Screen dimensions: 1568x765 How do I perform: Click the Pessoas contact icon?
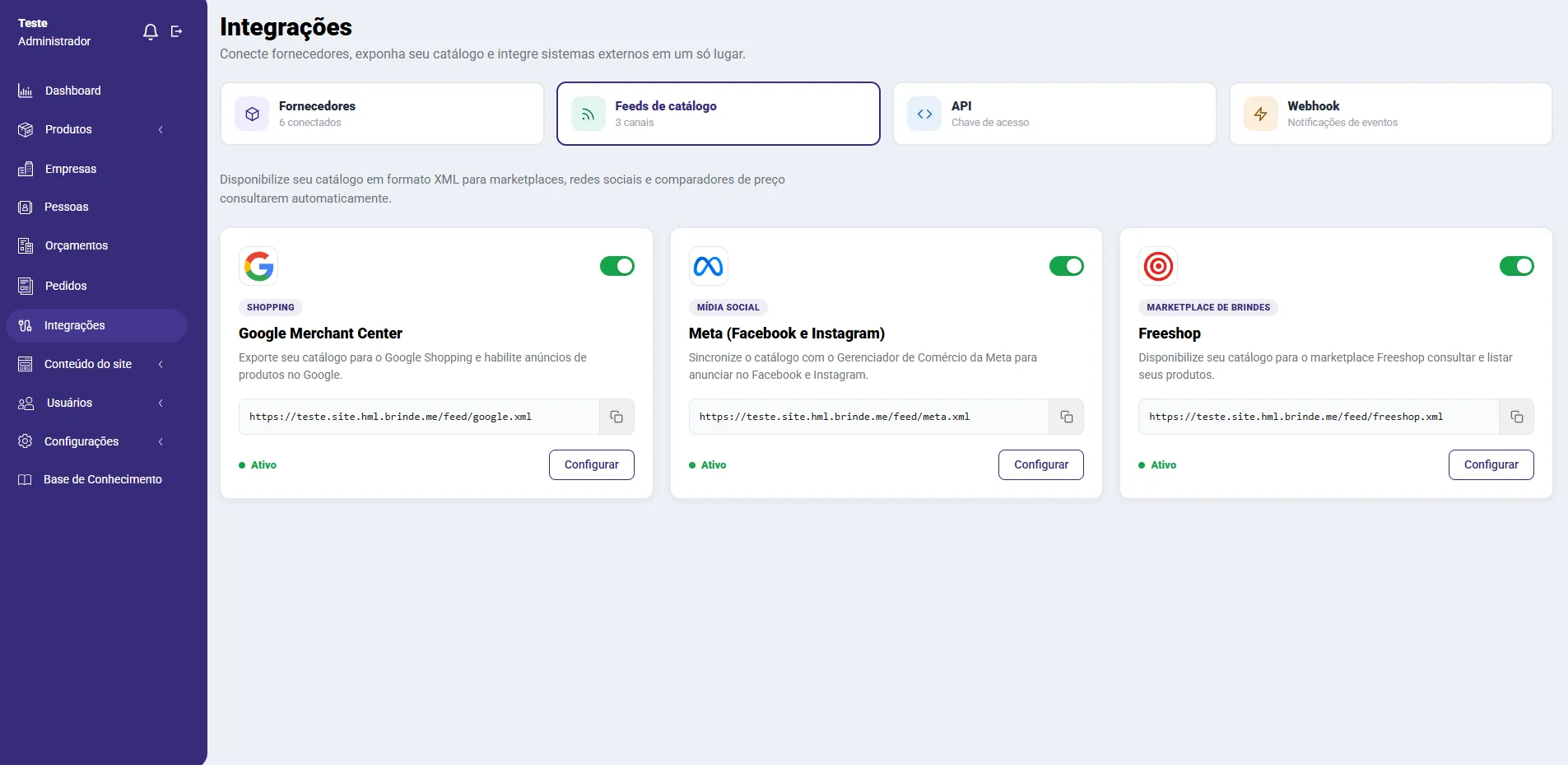tap(26, 207)
